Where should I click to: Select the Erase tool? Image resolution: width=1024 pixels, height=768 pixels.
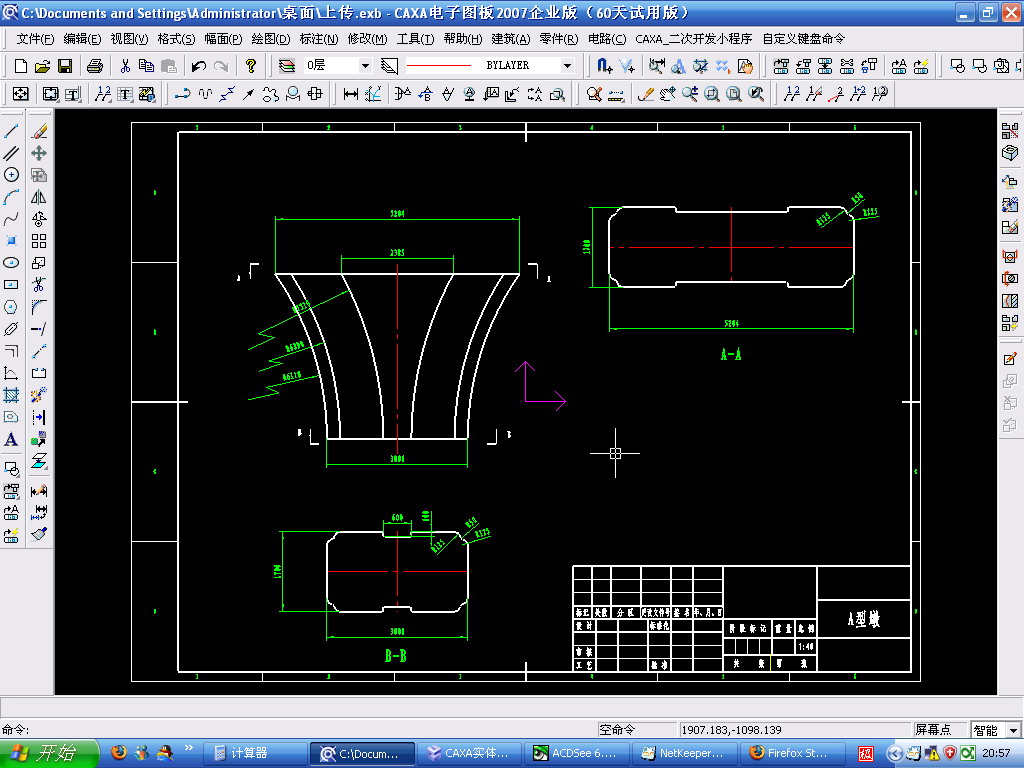tap(39, 131)
